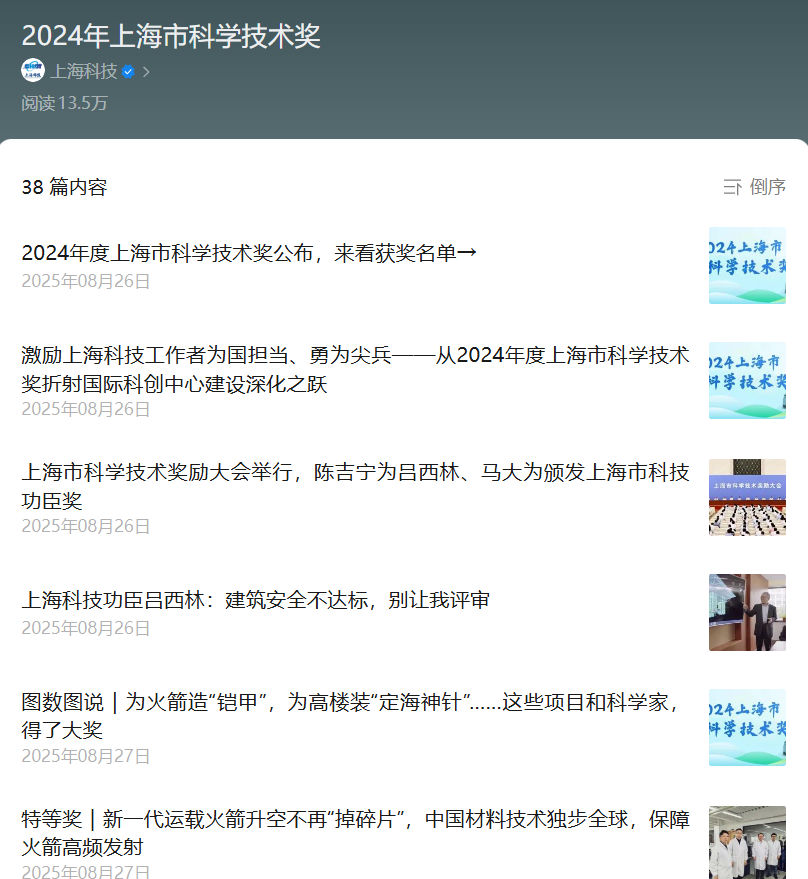This screenshot has width=808, height=879.
Task: Open article 图数图说｜为火箭造“铠甲”
Action: click(x=351, y=716)
